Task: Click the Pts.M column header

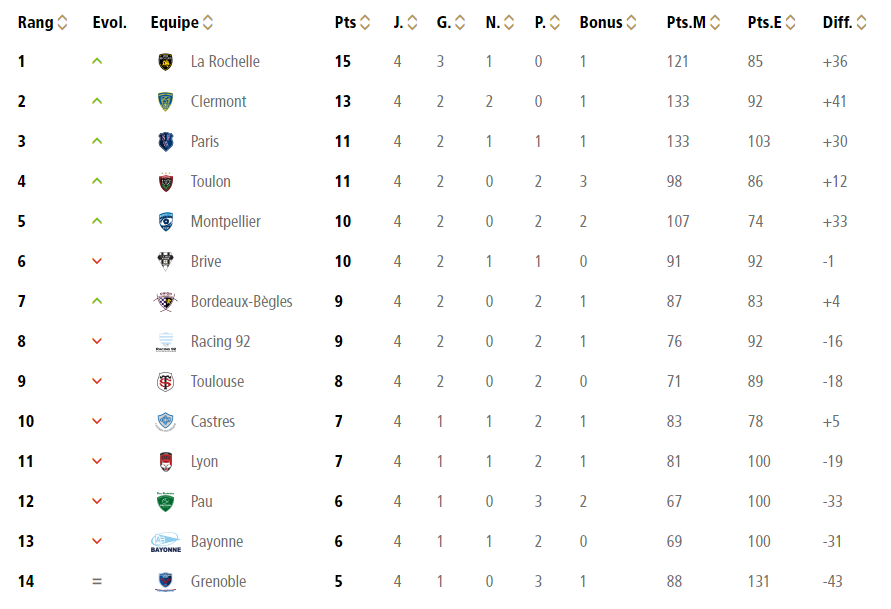Action: tap(685, 23)
